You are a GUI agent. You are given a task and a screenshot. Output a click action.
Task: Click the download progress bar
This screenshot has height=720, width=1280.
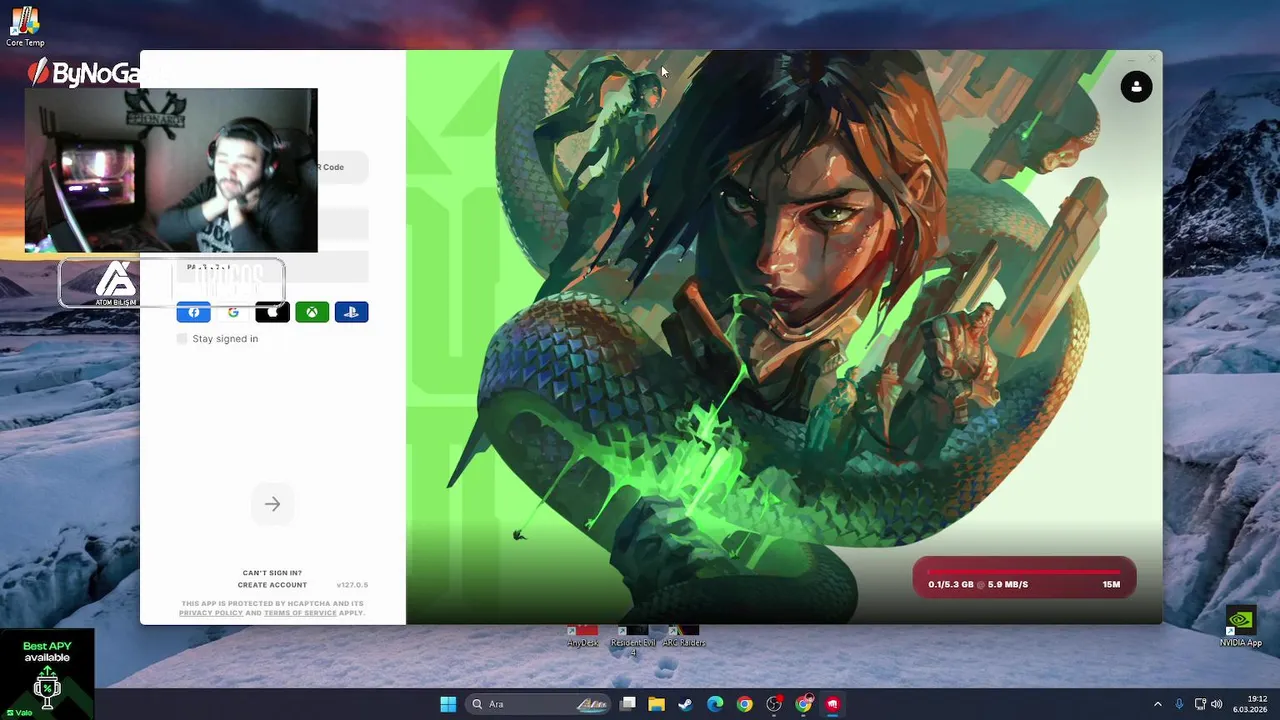pos(1024,573)
